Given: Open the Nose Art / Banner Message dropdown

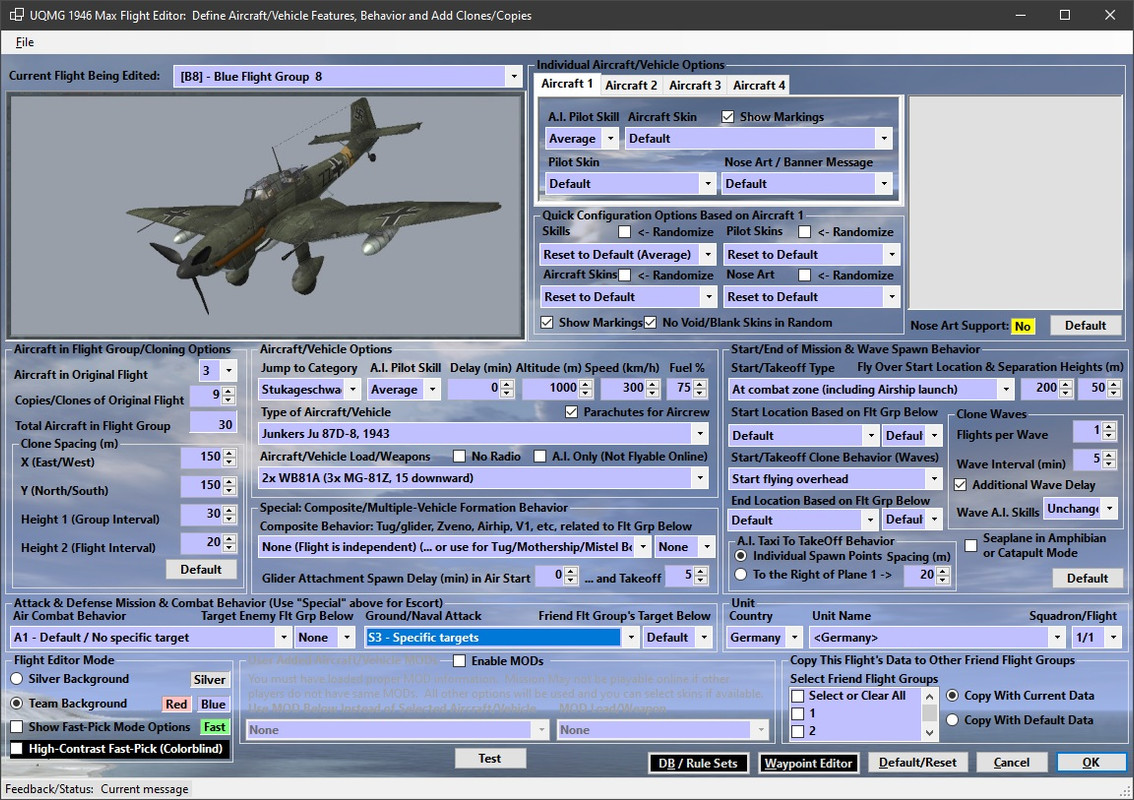Looking at the screenshot, I should pos(807,184).
